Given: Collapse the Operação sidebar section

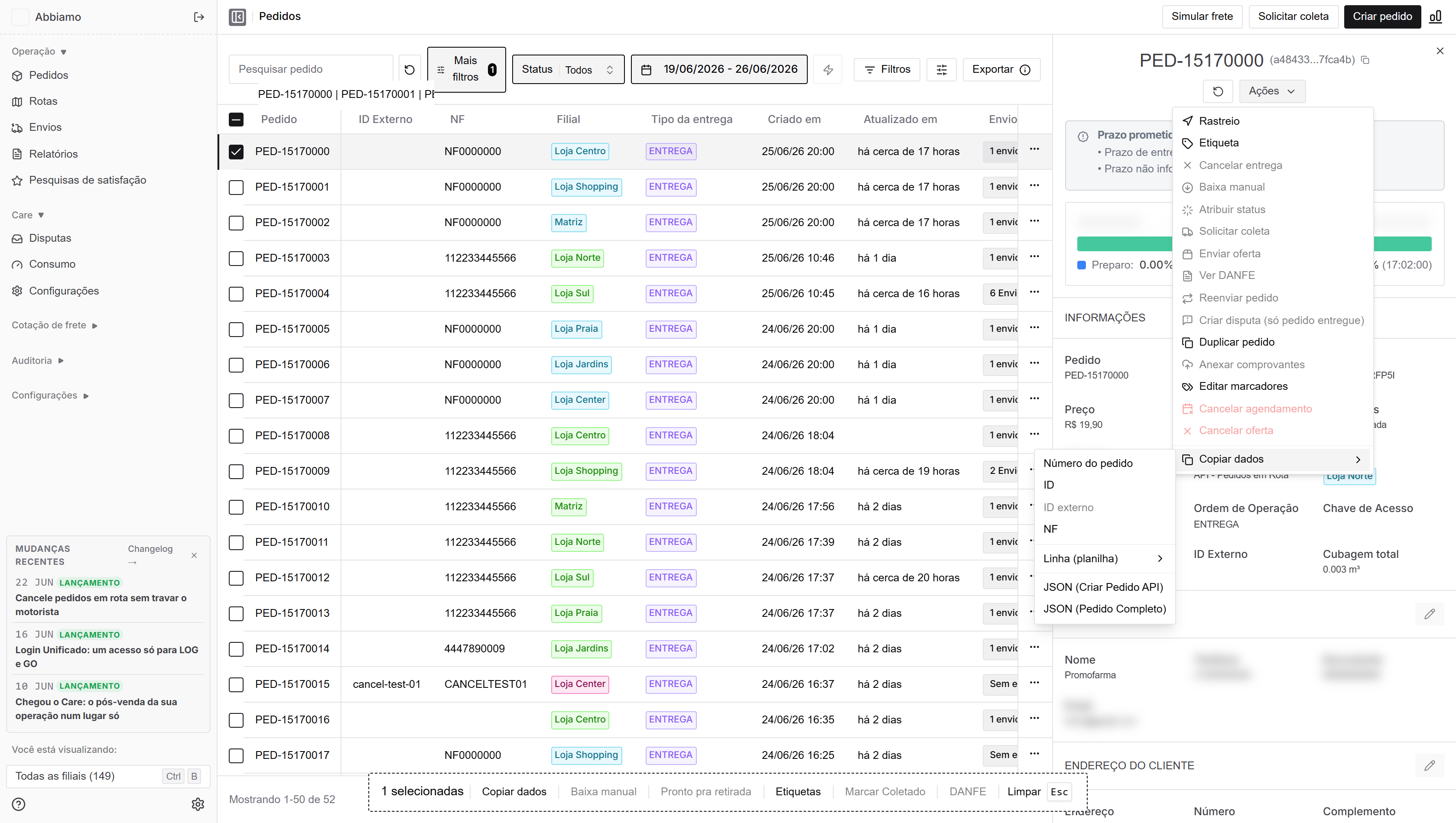Looking at the screenshot, I should (39, 52).
